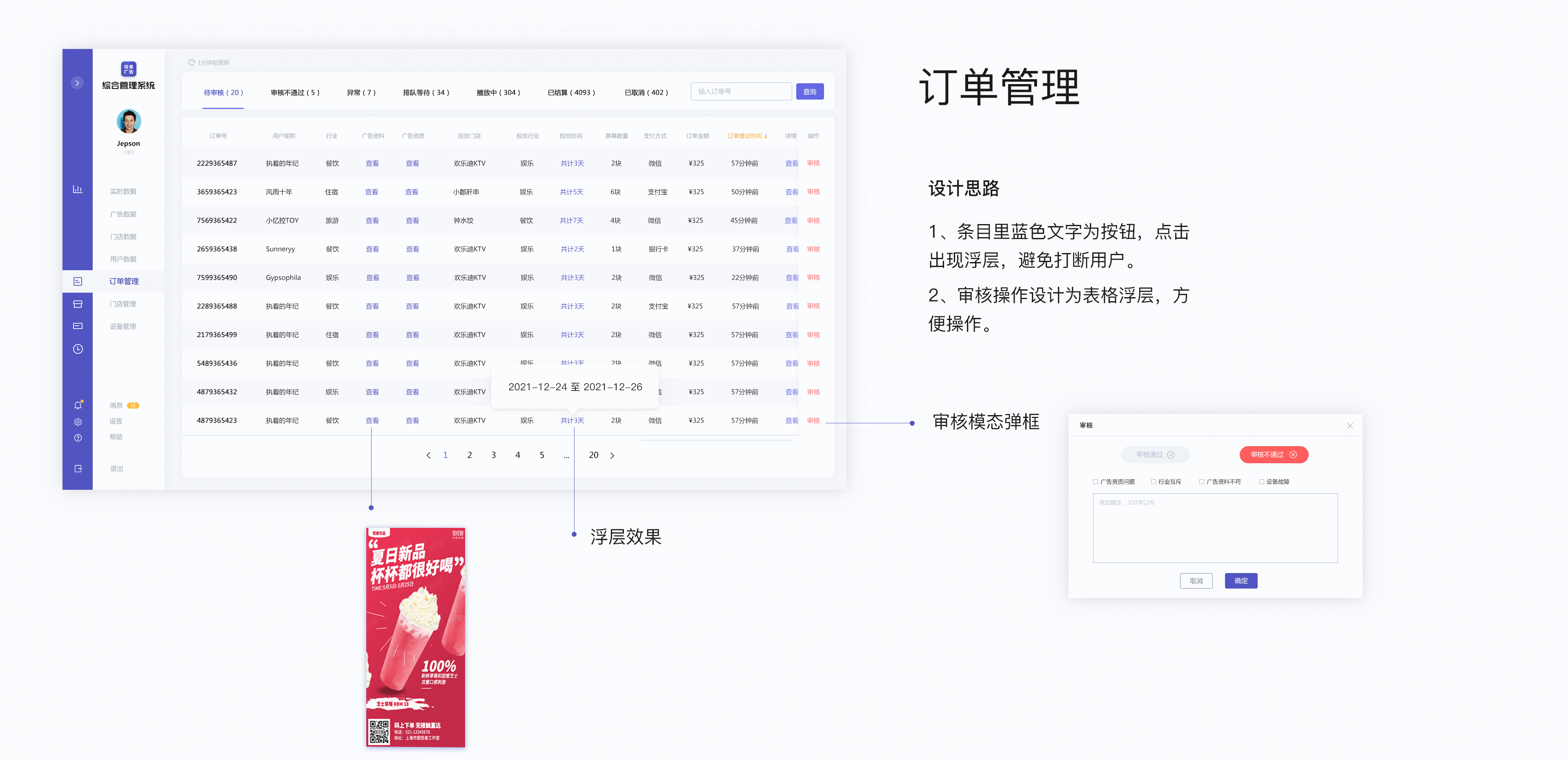Image resolution: width=1568 pixels, height=760 pixels.
Task: Open 设置 in the sidebar
Action: [x=116, y=421]
